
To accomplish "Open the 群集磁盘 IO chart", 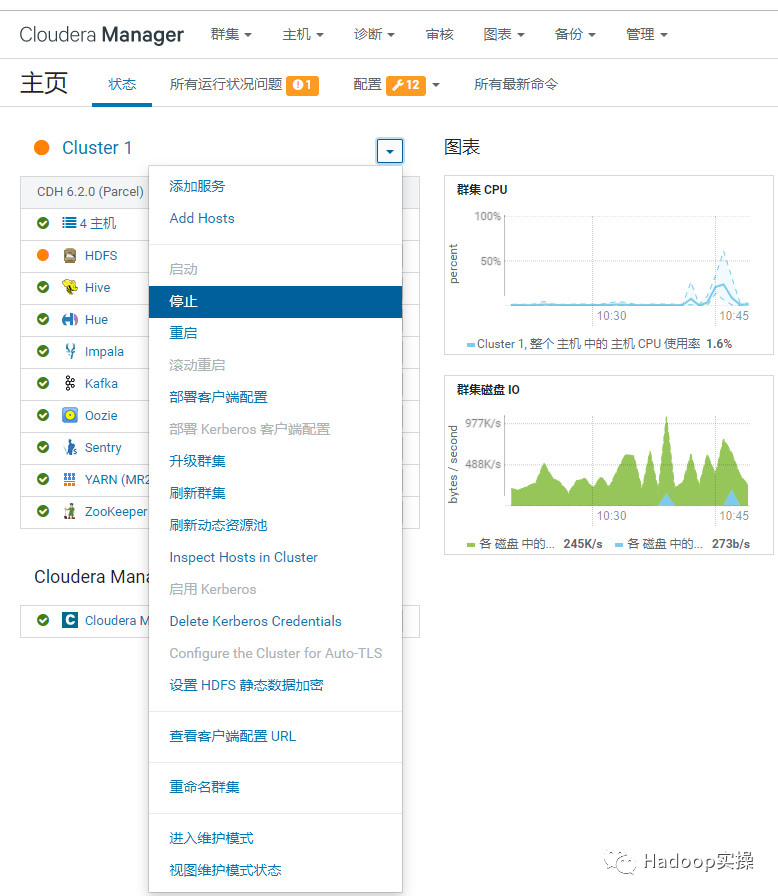I will [609, 465].
